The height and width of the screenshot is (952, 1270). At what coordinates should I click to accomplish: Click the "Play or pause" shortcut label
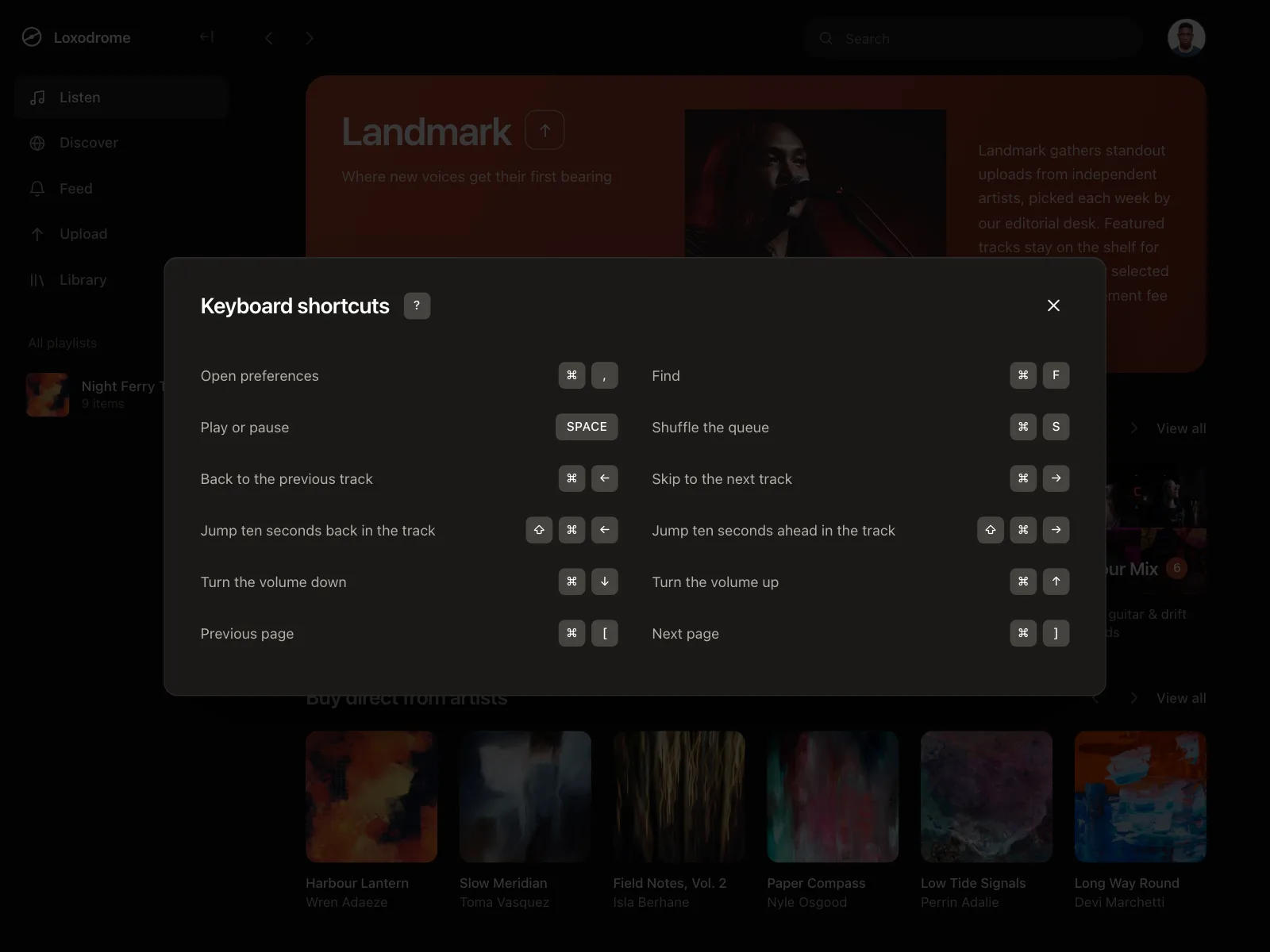tap(244, 428)
